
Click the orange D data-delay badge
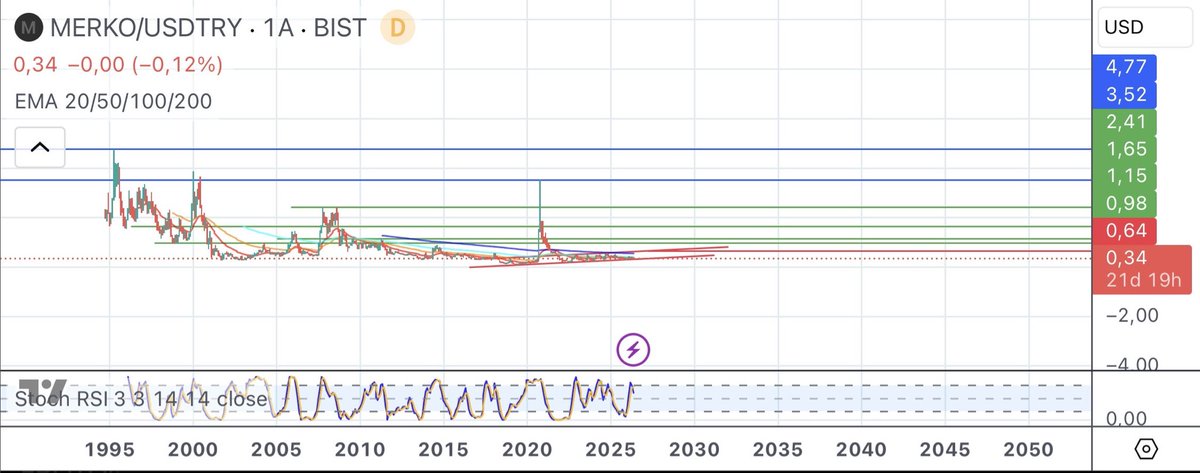(397, 28)
